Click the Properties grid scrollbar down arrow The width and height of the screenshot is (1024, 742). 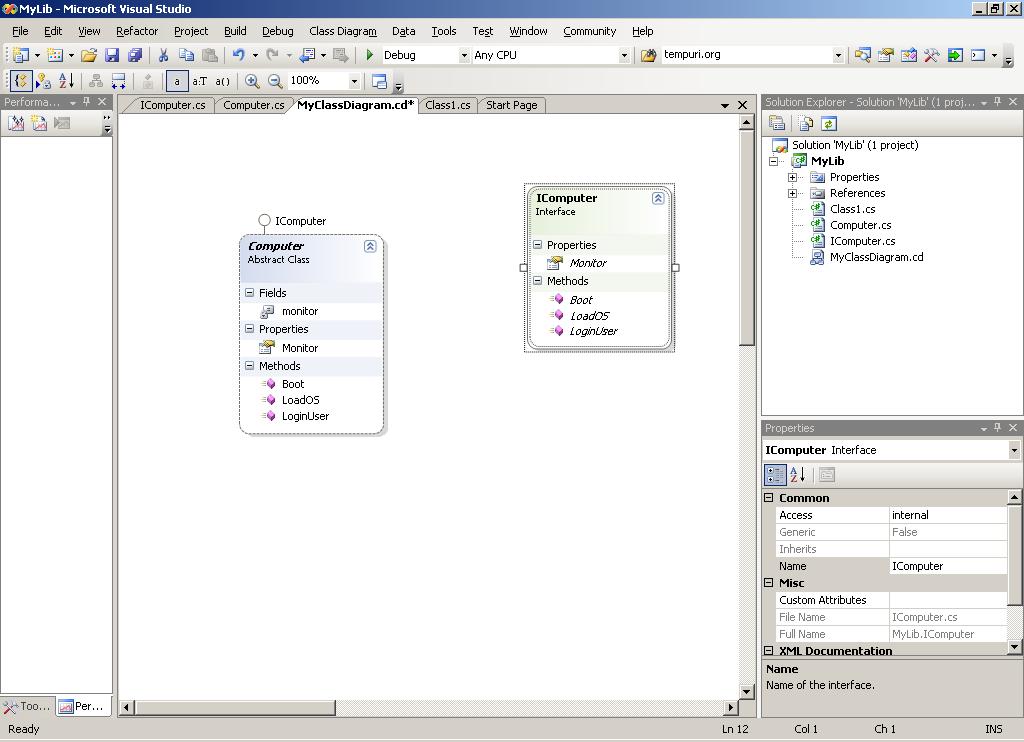[x=1014, y=647]
